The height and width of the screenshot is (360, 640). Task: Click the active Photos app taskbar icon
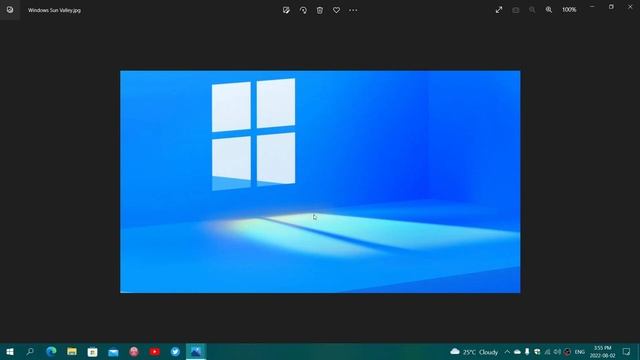pos(196,351)
